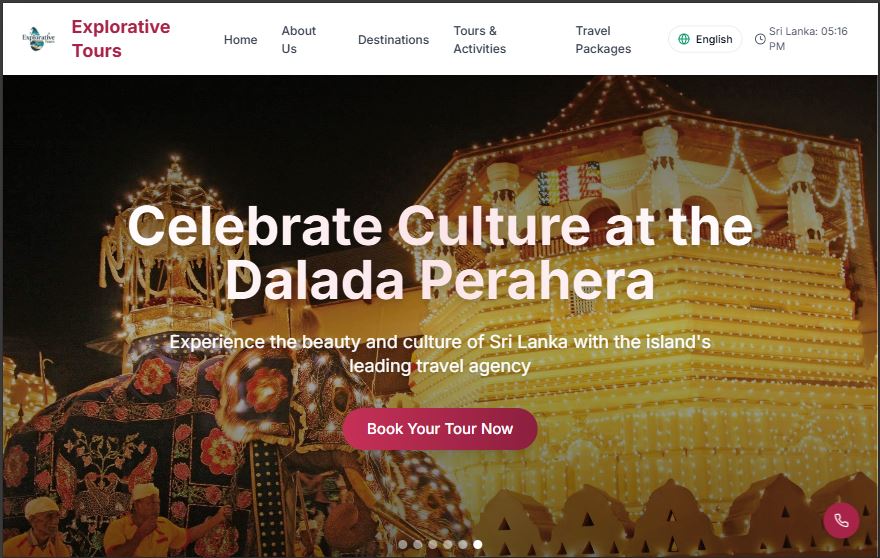Click the Explorative Tours brand name link
This screenshot has height=558, width=880.
point(120,39)
